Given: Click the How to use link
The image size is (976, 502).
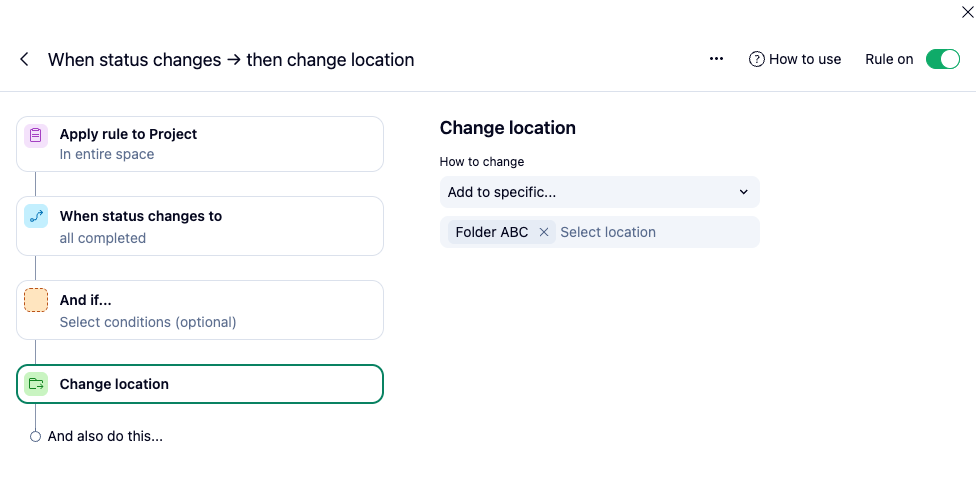Looking at the screenshot, I should pos(804,59).
